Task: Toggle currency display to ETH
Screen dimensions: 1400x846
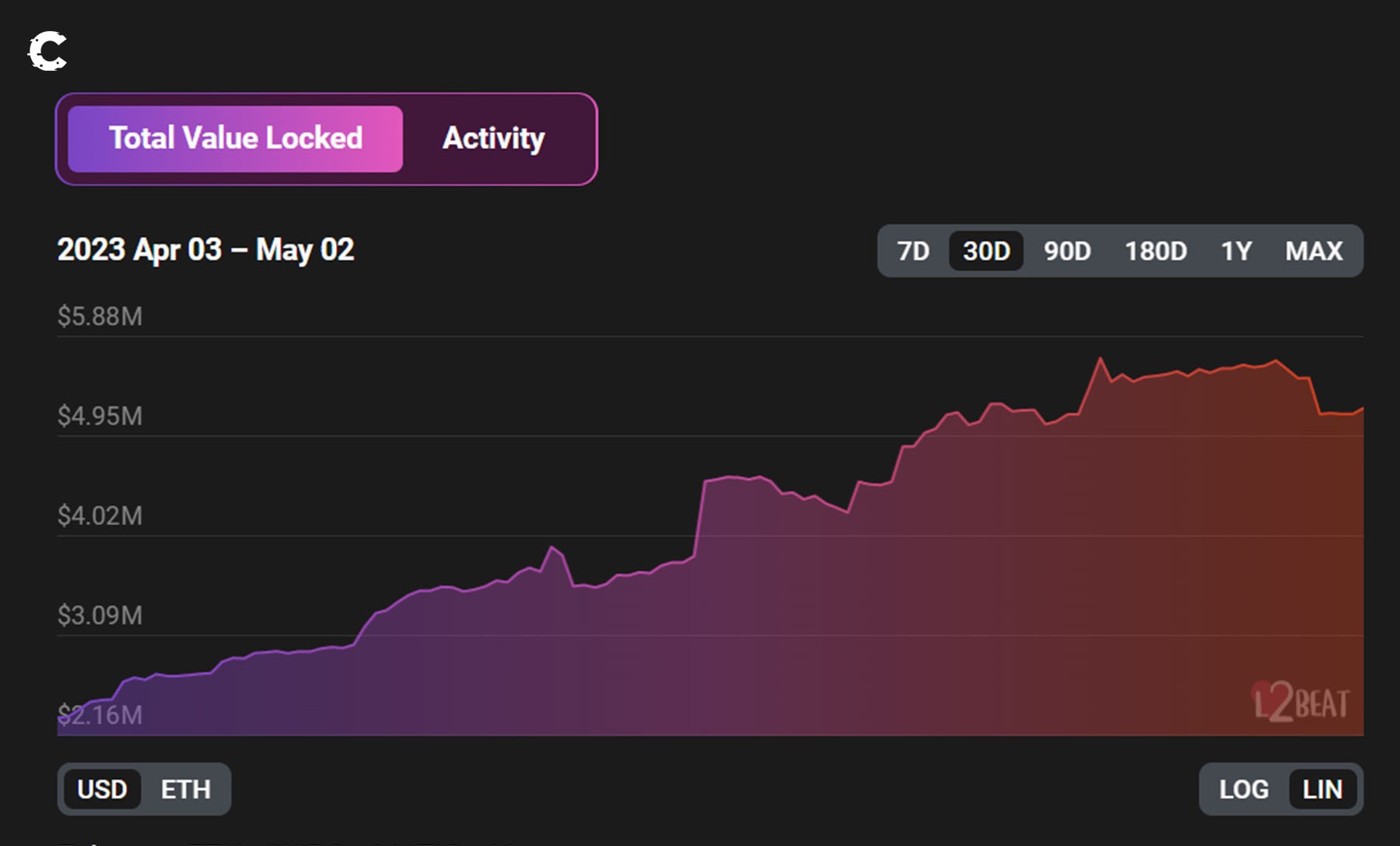Action: (185, 789)
